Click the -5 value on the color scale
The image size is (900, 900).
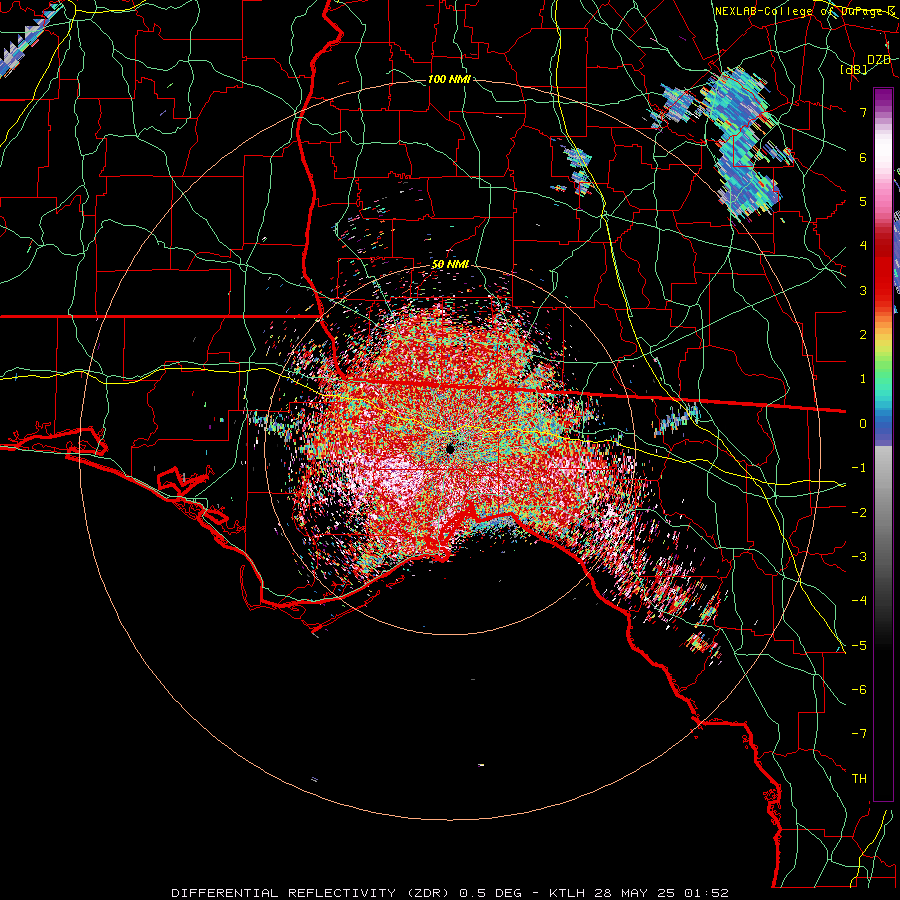click(x=859, y=645)
